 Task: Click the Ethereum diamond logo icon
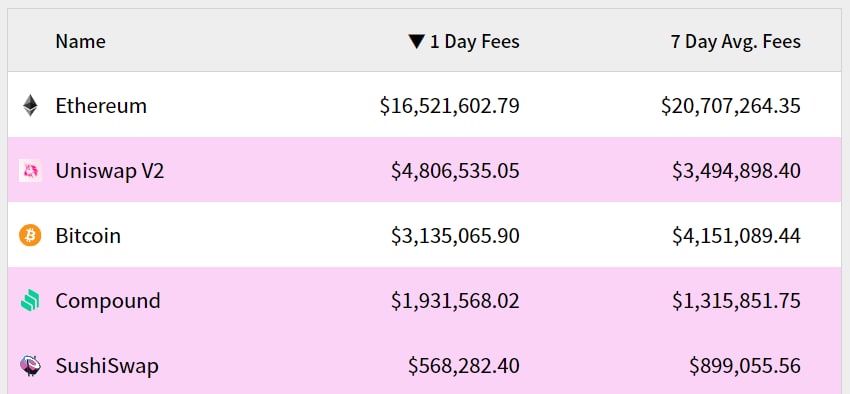(30, 106)
